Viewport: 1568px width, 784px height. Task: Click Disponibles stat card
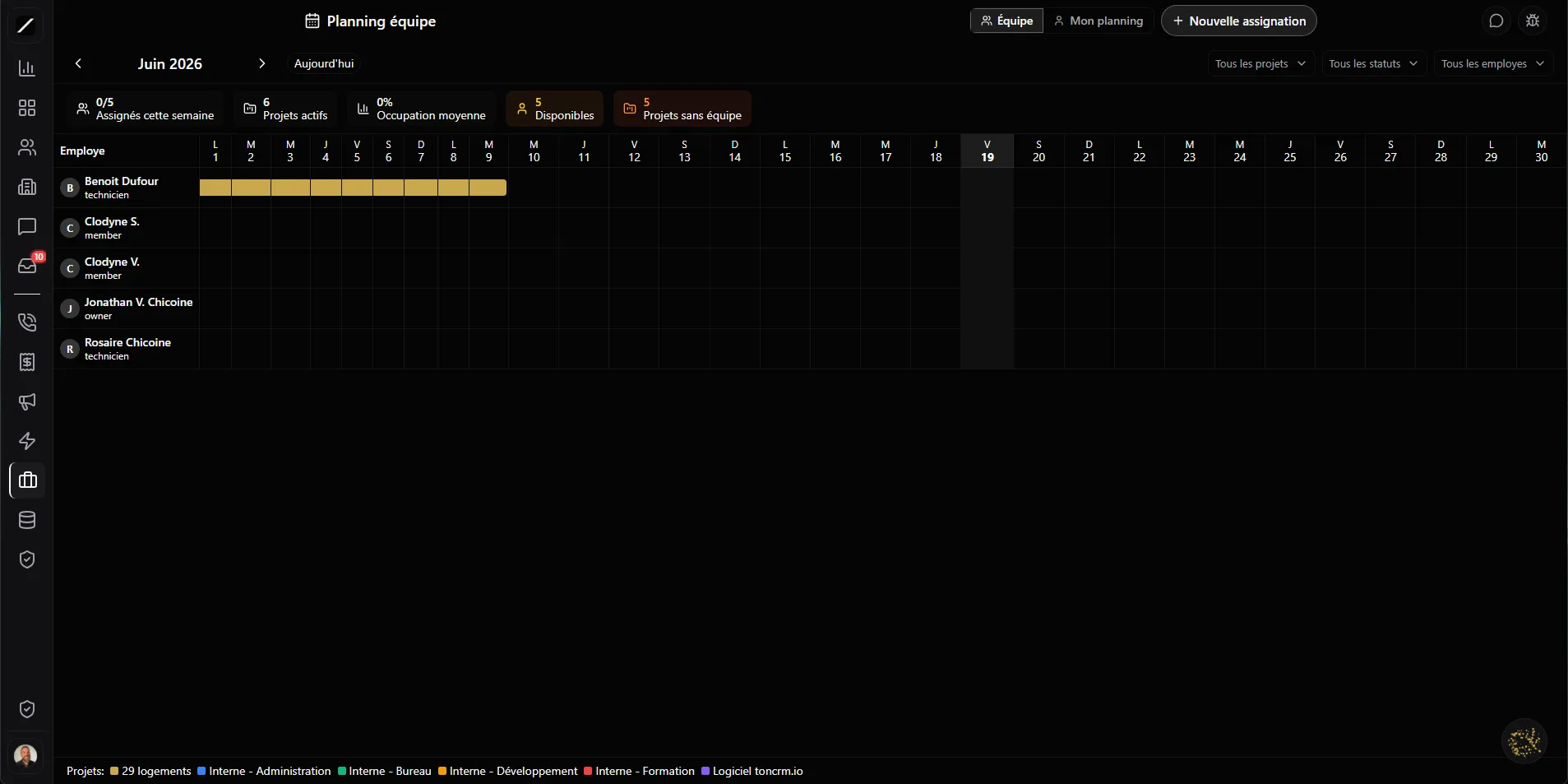555,109
